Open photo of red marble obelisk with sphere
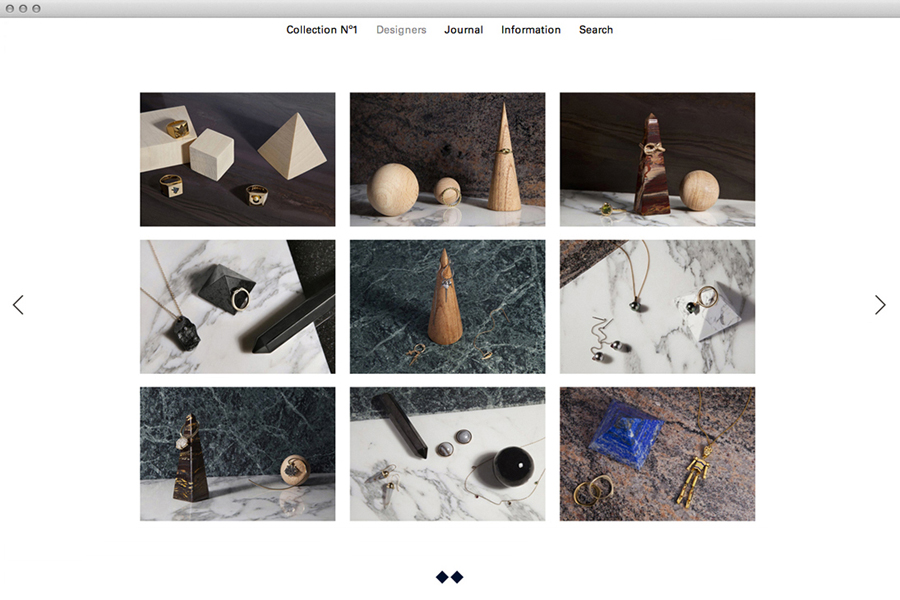This screenshot has height=600, width=900. tap(658, 159)
